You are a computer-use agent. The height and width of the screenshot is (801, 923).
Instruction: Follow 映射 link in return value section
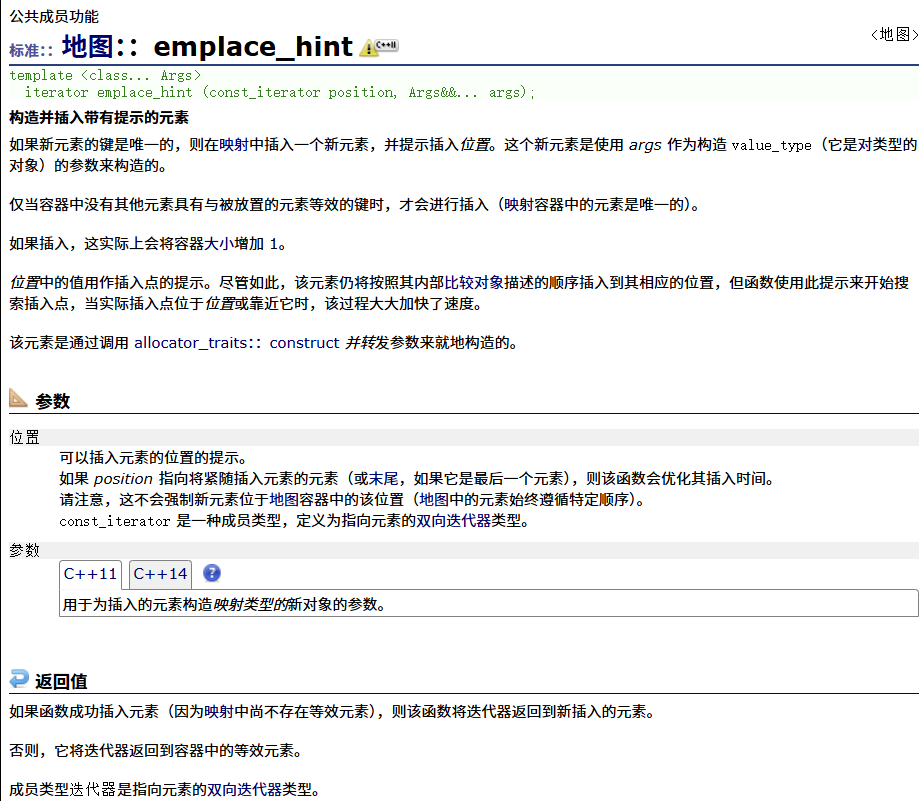coord(219,712)
